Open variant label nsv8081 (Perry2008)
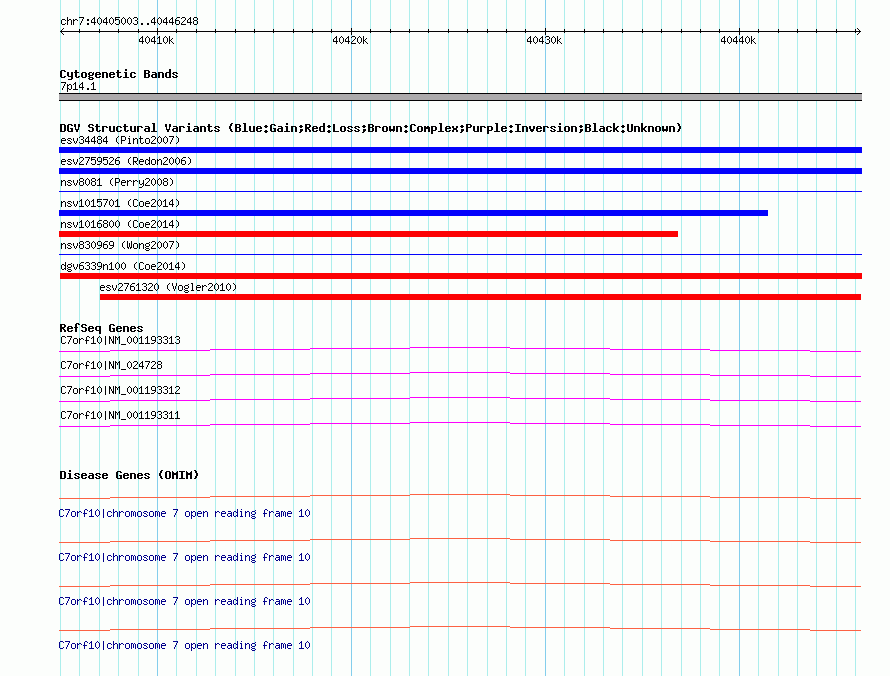This screenshot has width=890, height=676. pos(117,182)
